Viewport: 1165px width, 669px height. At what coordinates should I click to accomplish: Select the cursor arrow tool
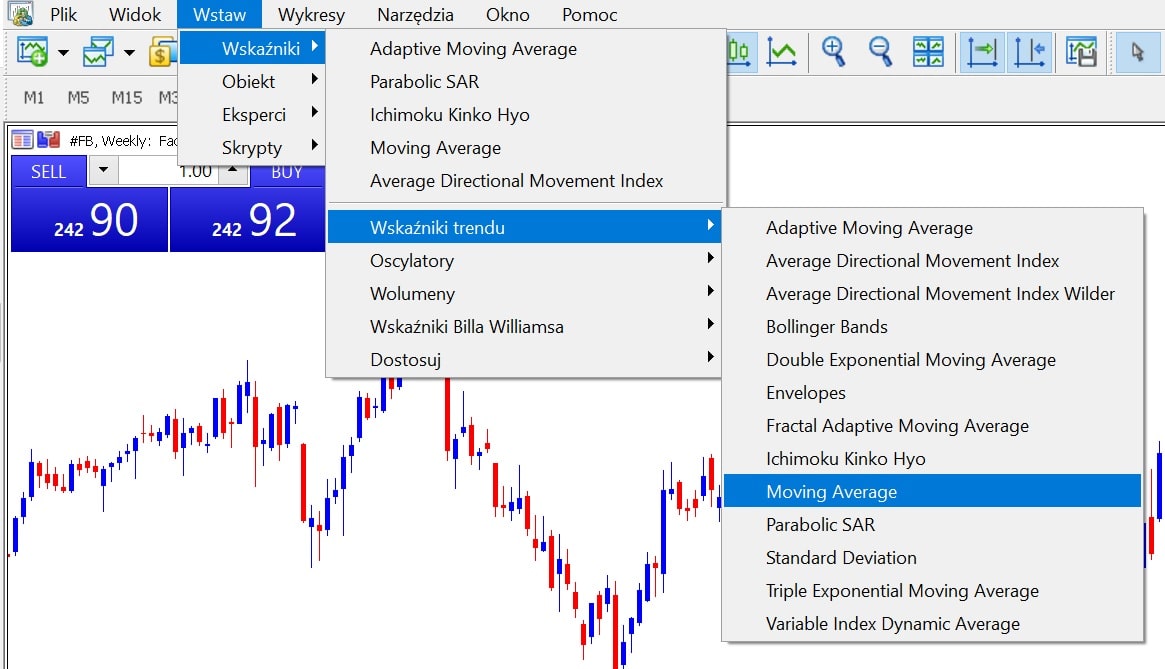[1137, 53]
